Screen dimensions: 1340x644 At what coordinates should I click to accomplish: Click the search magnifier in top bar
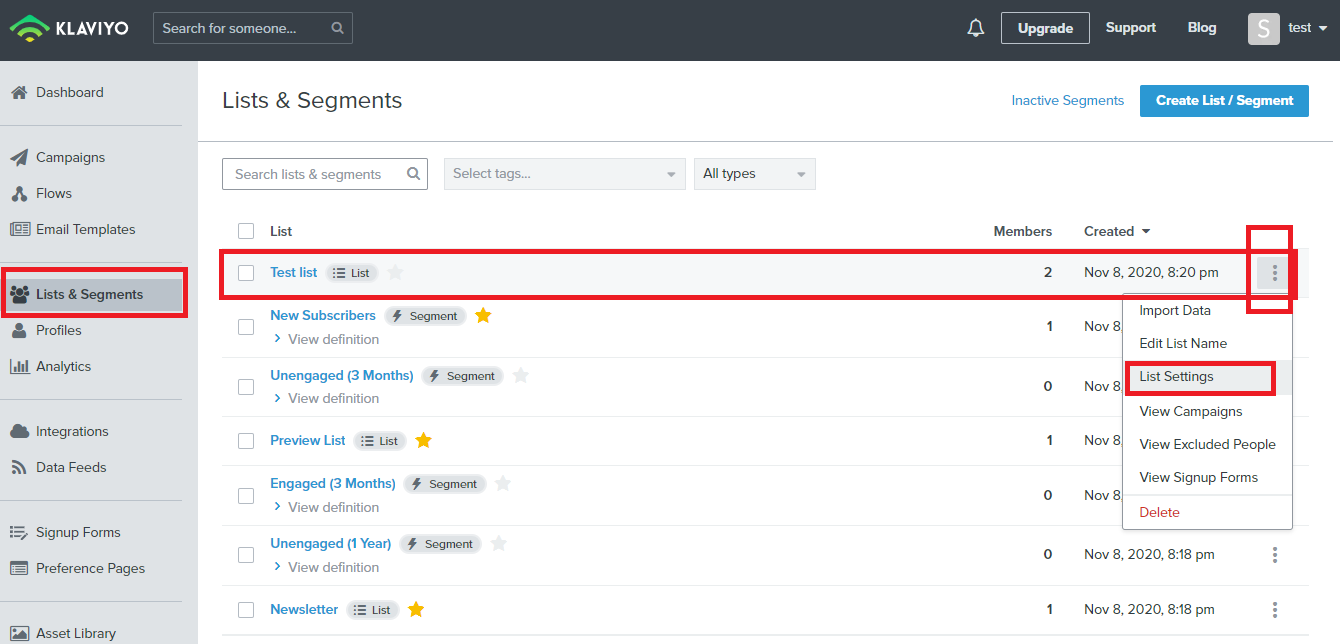tap(338, 28)
